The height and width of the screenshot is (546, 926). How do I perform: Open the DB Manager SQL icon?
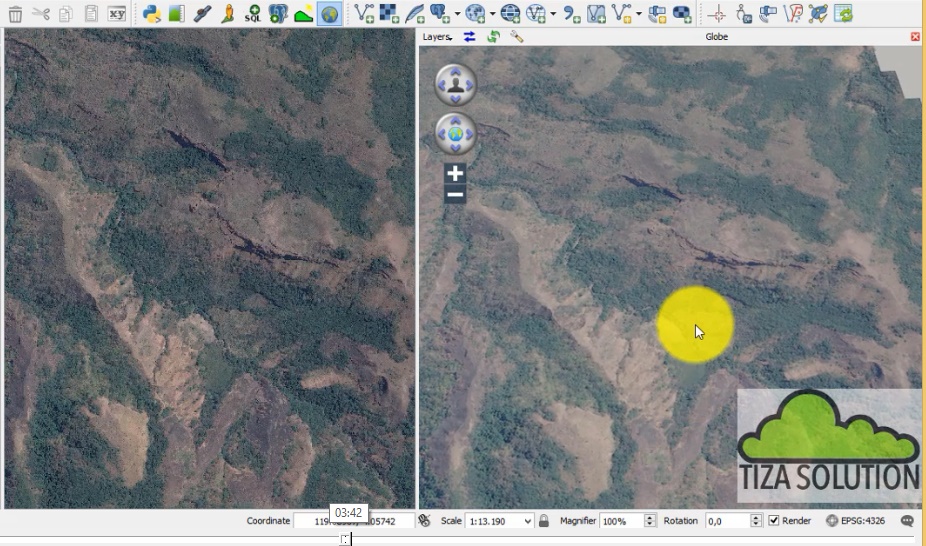[253, 14]
